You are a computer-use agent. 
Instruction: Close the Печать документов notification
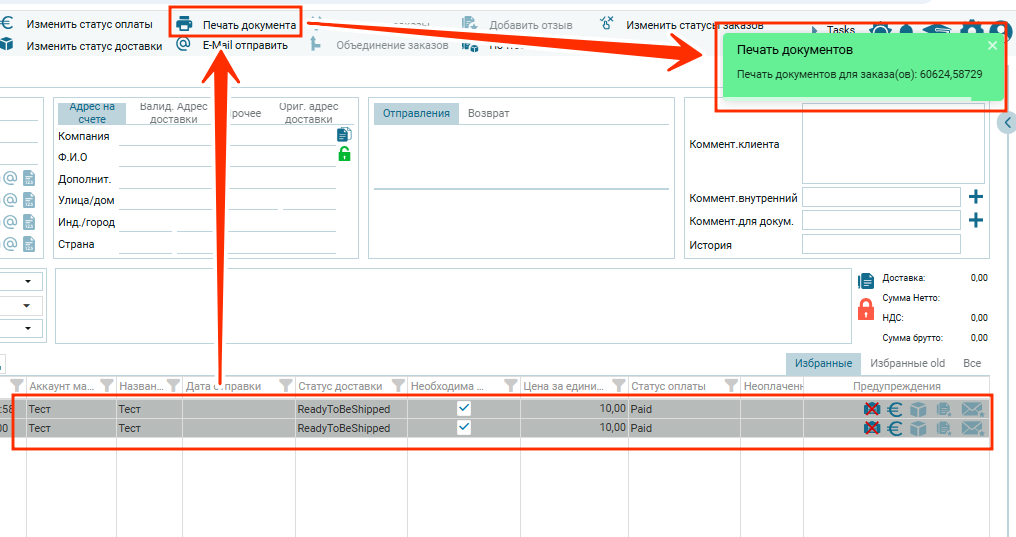coord(992,45)
